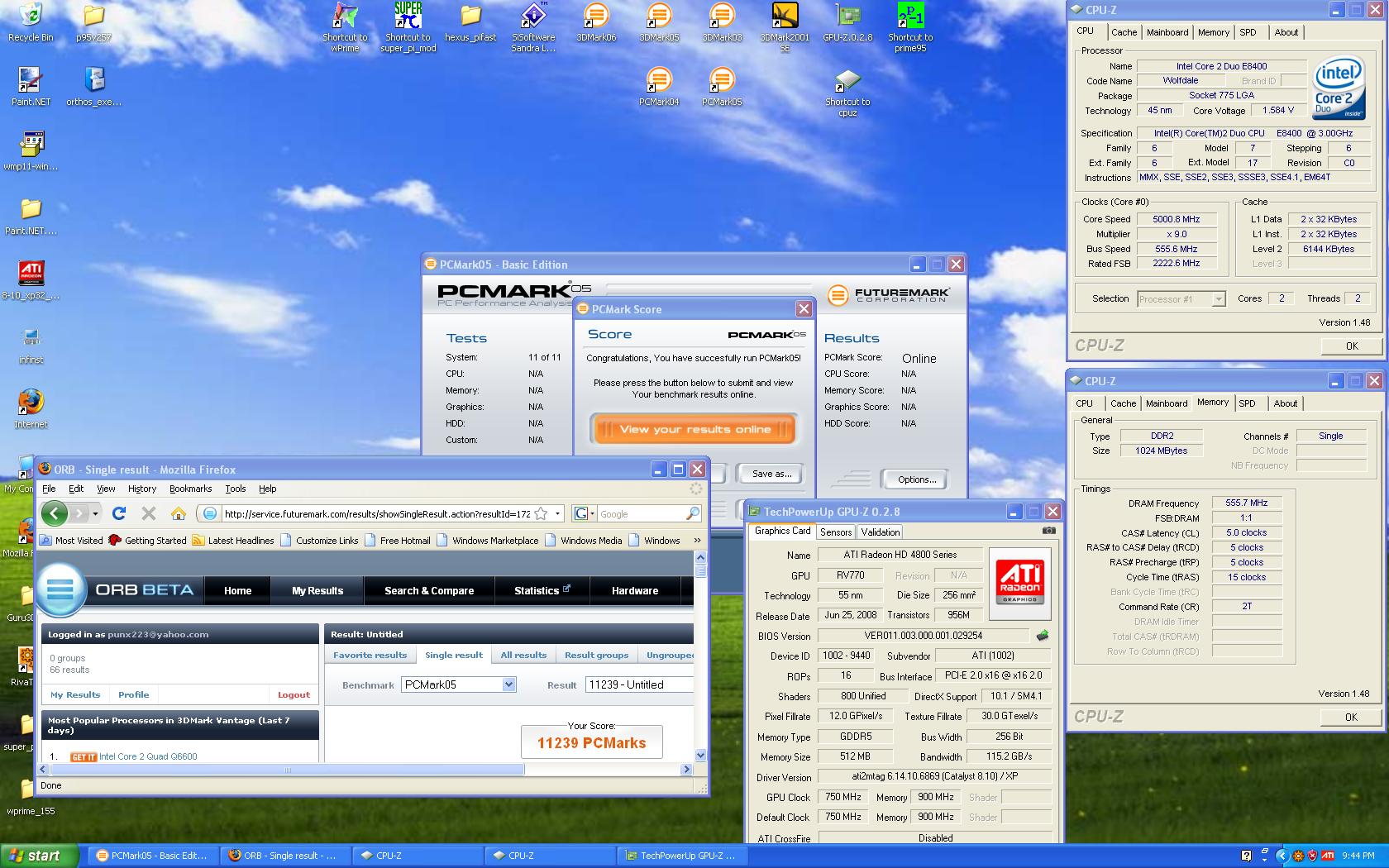This screenshot has width=1389, height=868.
Task: Open the Latest Headlines bookmark
Action: click(232, 540)
